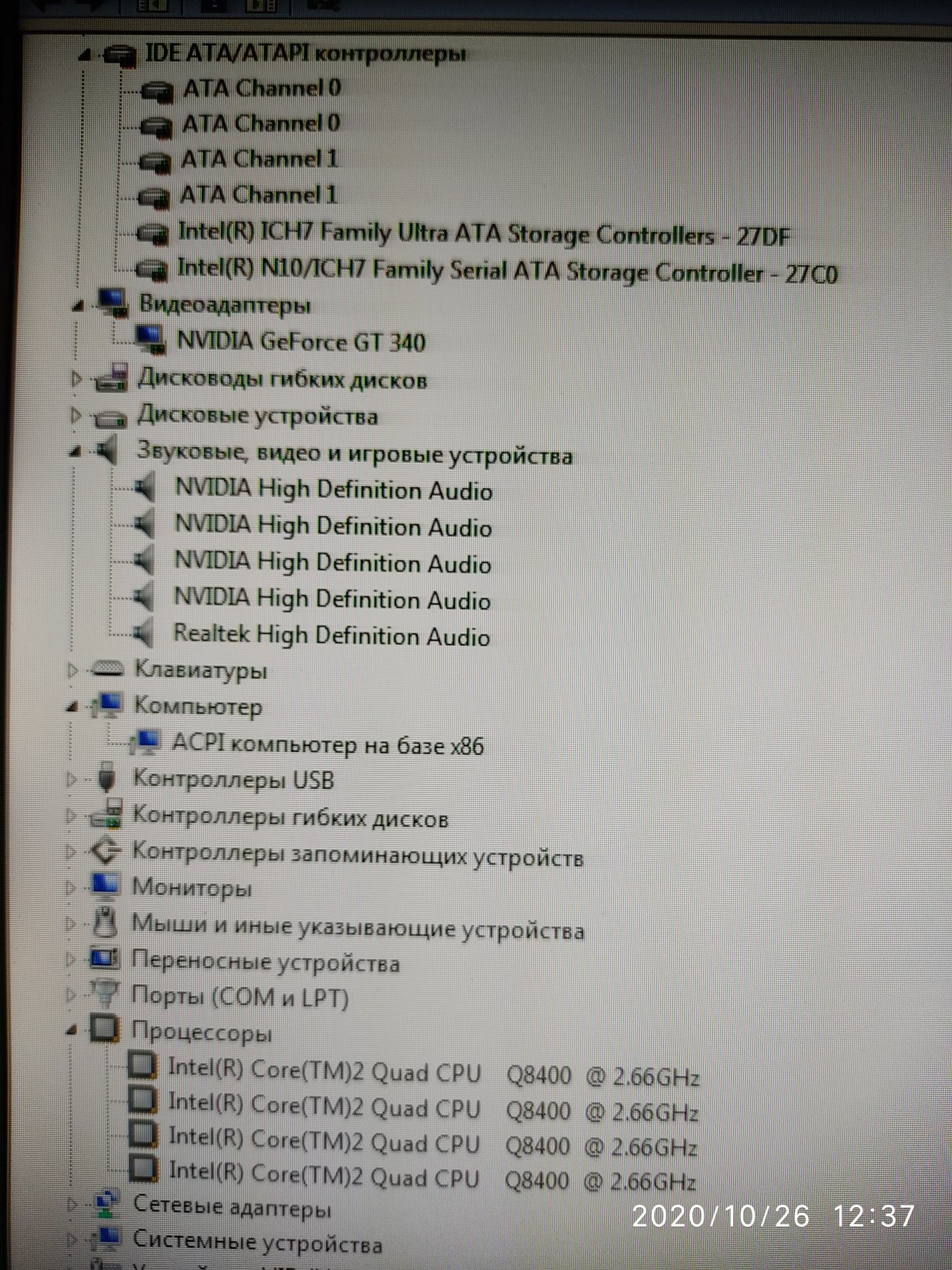Expand Дисковые устройства category
The height and width of the screenshot is (1270, 952).
tap(76, 416)
